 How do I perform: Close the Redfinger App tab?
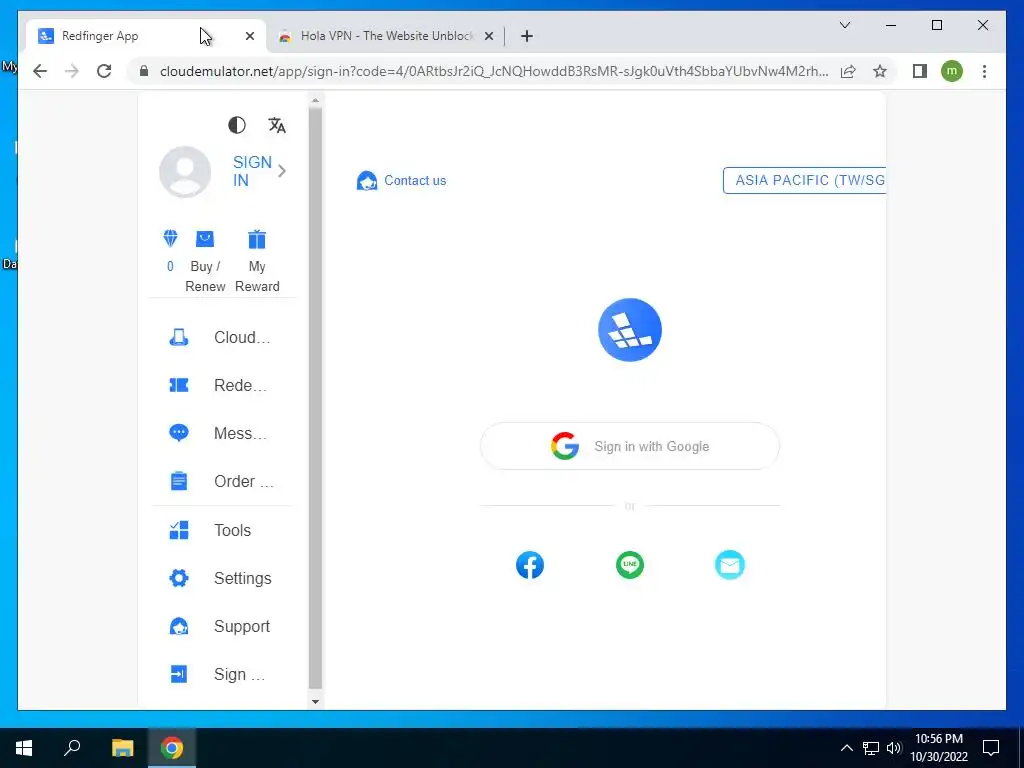point(249,36)
